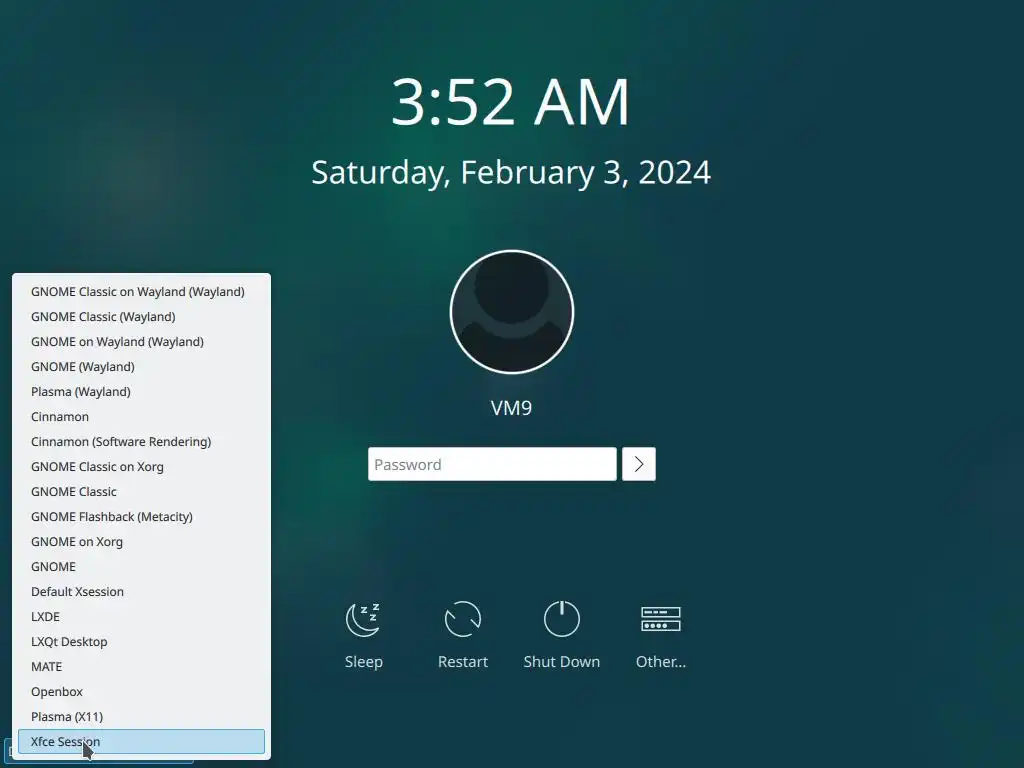Select the plain GNOME Classic entry
This screenshot has height=768, width=1024.
(x=141, y=492)
